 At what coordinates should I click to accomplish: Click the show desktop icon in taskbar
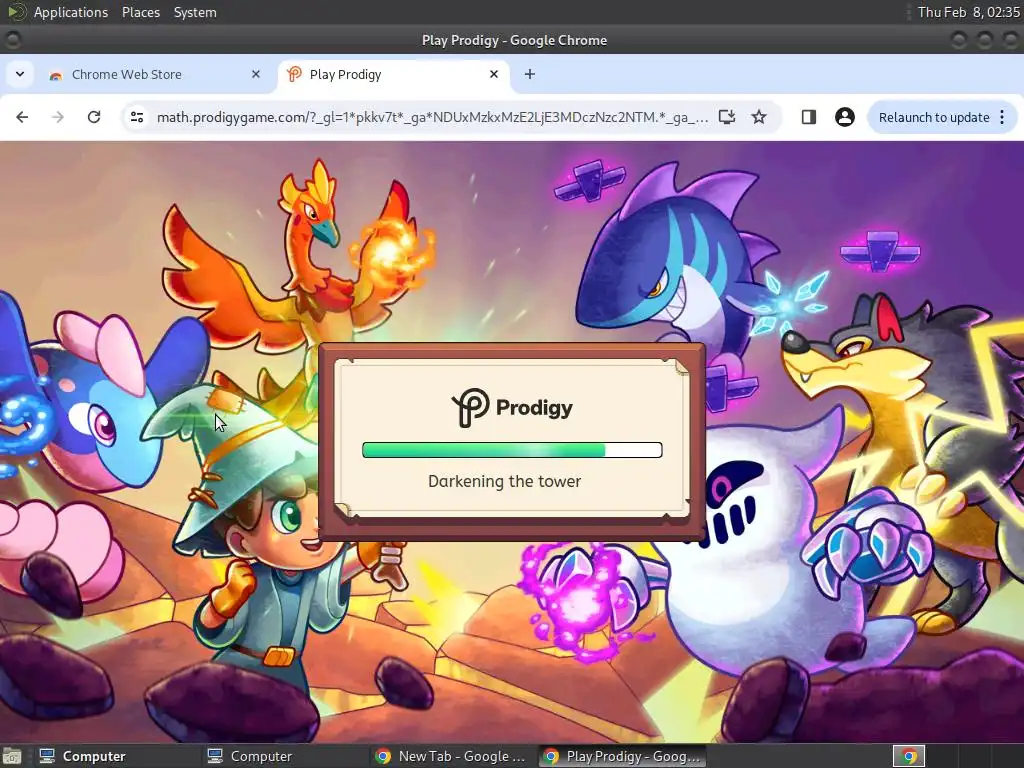(x=12, y=756)
